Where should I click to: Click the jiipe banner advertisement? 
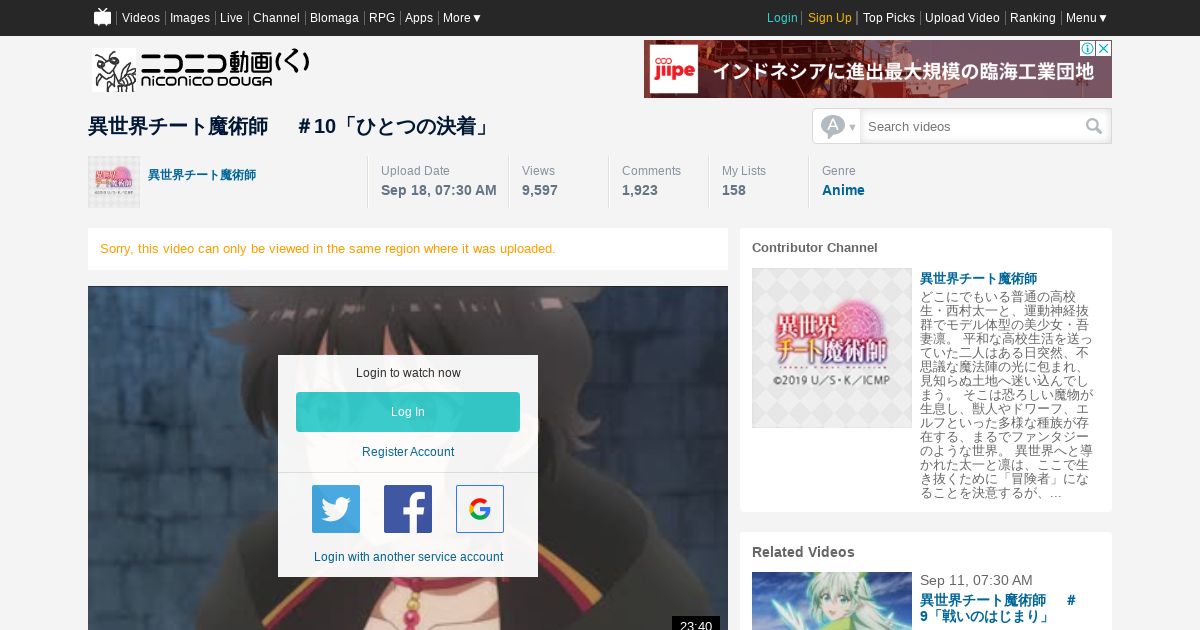[878, 69]
